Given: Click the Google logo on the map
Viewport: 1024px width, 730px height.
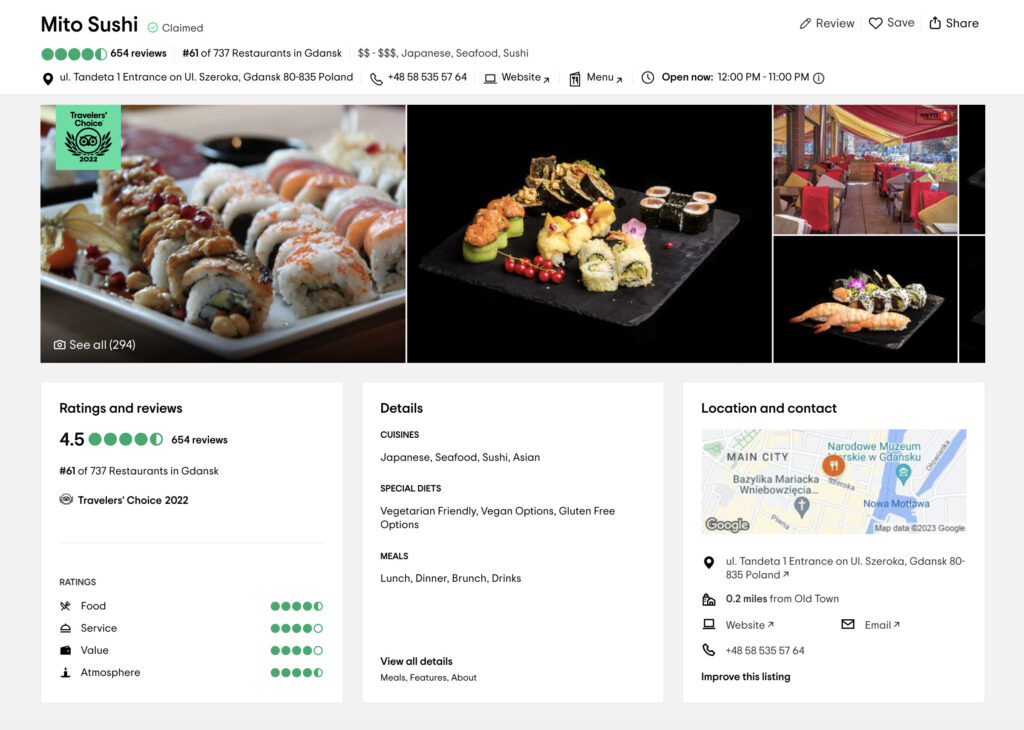Looking at the screenshot, I should 727,524.
